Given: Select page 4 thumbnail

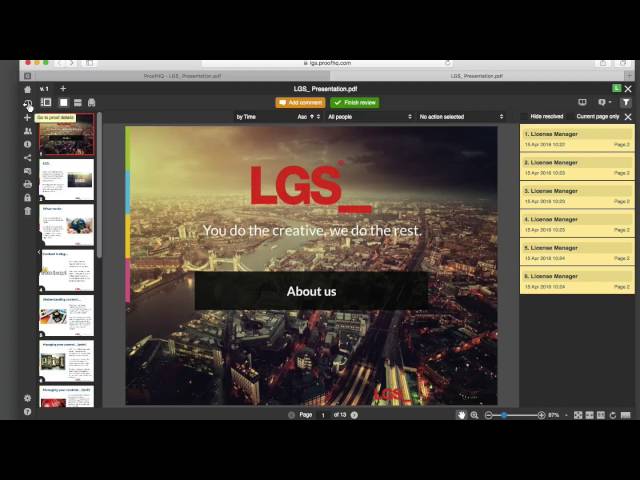Looking at the screenshot, I should tap(67, 270).
